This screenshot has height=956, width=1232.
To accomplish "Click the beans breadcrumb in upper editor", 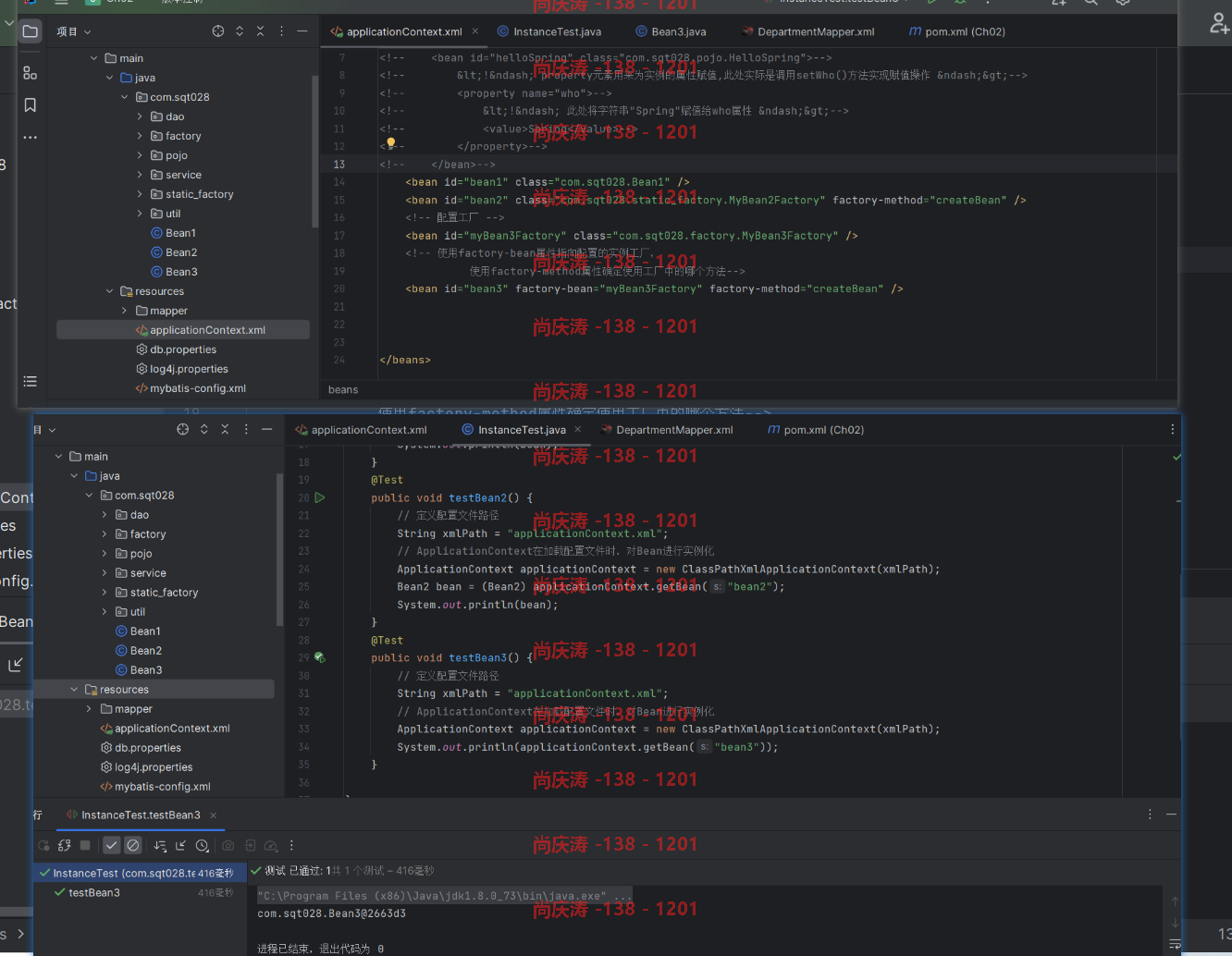I will tap(343, 389).
